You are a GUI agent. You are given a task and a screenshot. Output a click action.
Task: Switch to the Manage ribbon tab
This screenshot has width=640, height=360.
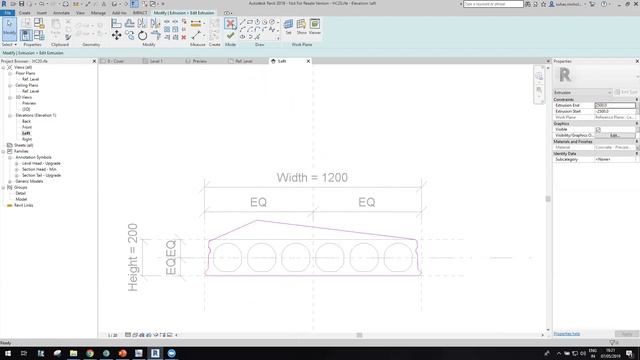click(98, 13)
